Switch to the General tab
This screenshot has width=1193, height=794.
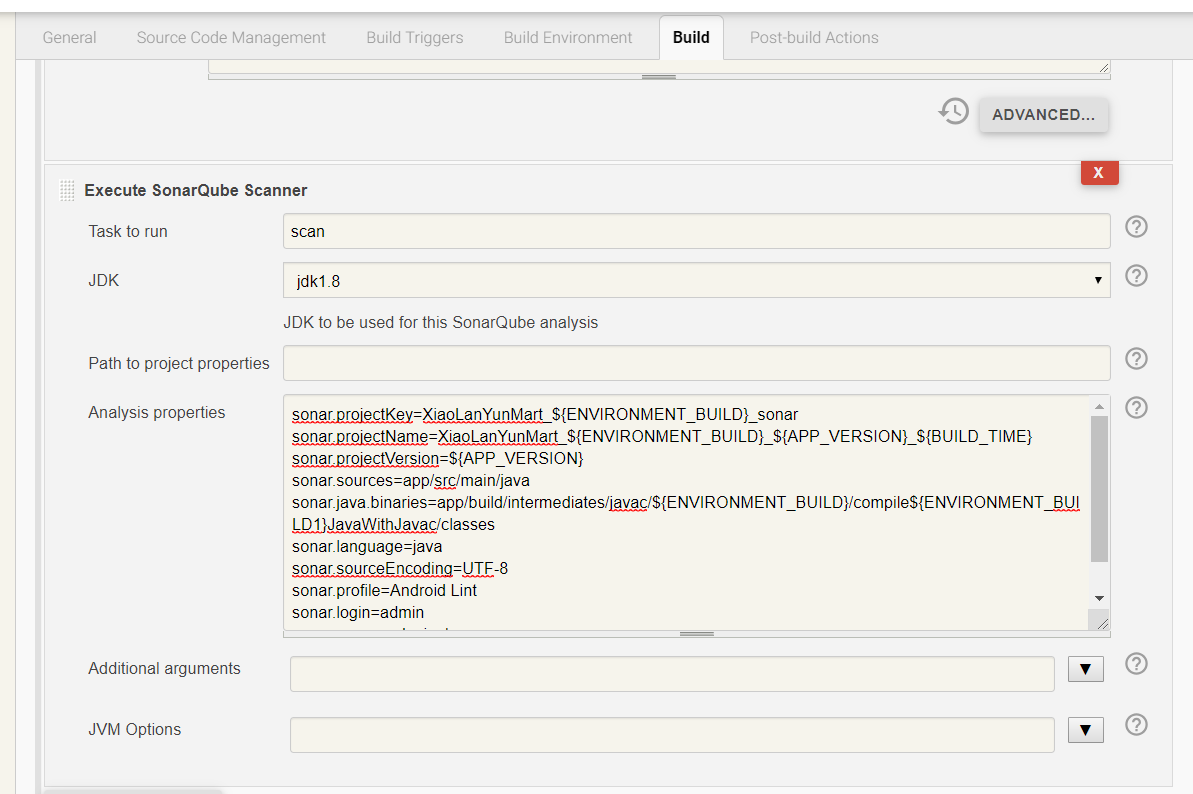point(70,38)
